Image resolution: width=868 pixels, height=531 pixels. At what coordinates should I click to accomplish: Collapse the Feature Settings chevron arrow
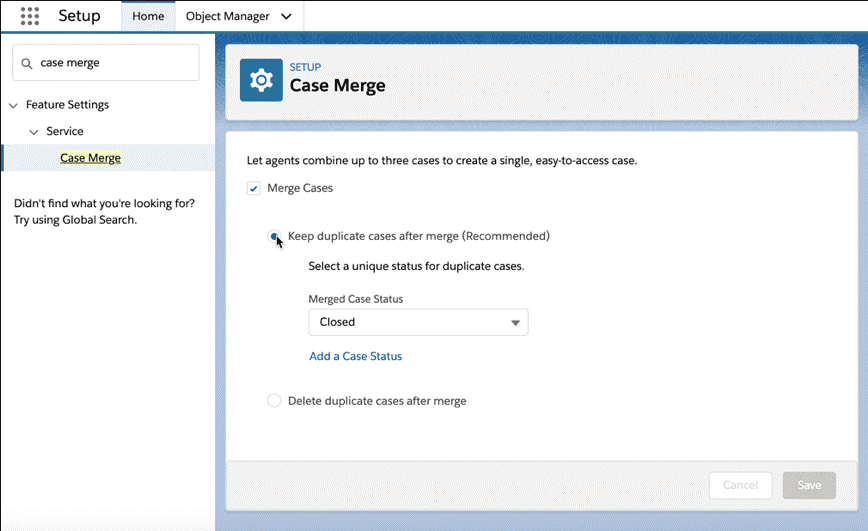click(13, 105)
